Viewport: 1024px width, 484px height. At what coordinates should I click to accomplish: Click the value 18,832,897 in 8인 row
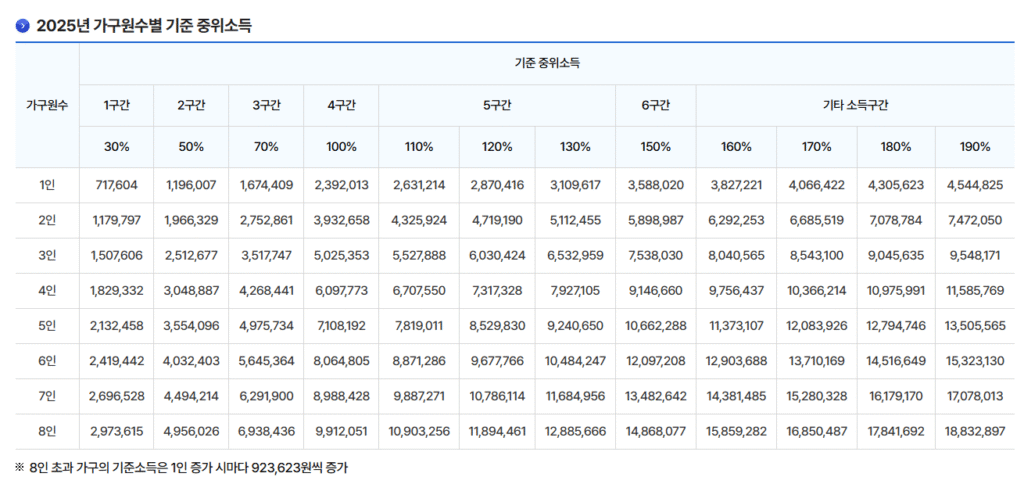(975, 432)
